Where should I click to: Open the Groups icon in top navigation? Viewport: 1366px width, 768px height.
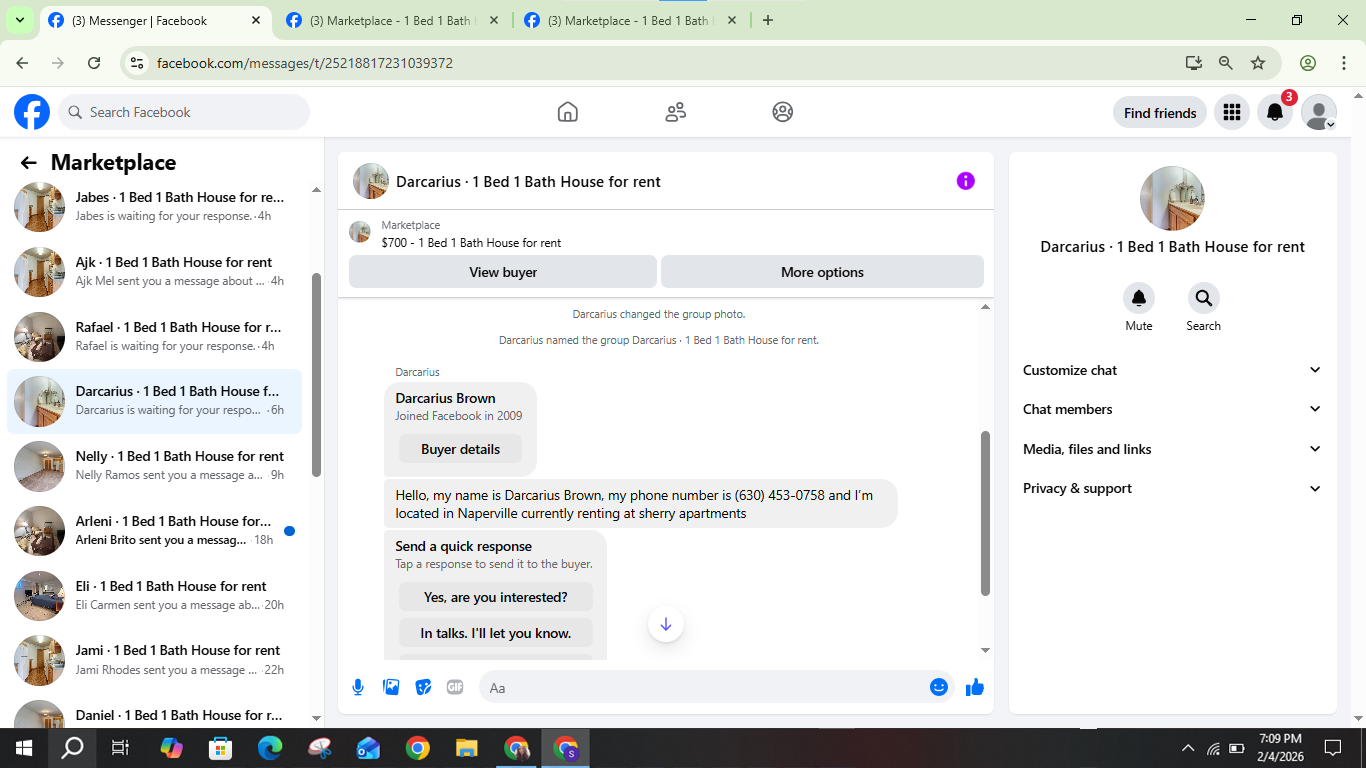point(783,112)
